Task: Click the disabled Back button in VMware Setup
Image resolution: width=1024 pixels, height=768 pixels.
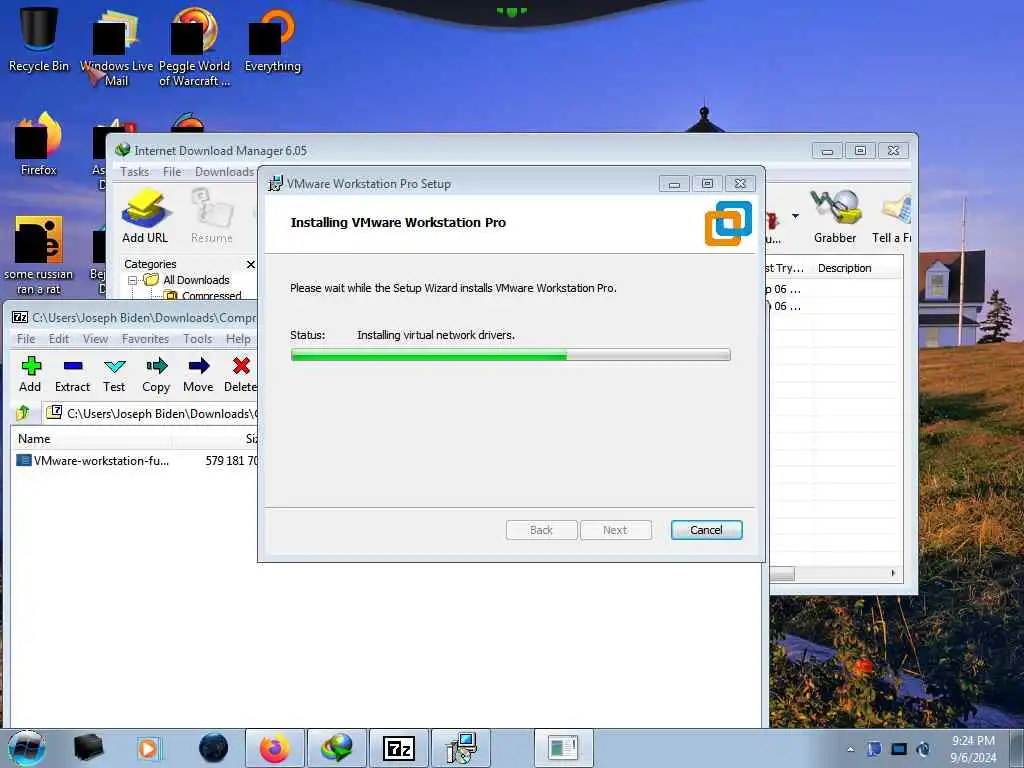Action: pos(541,530)
